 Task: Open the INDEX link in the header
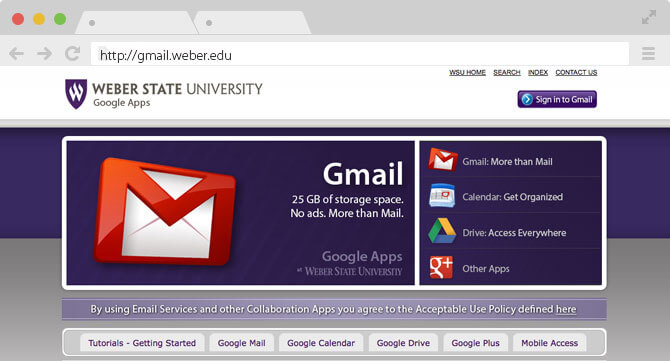[x=538, y=72]
